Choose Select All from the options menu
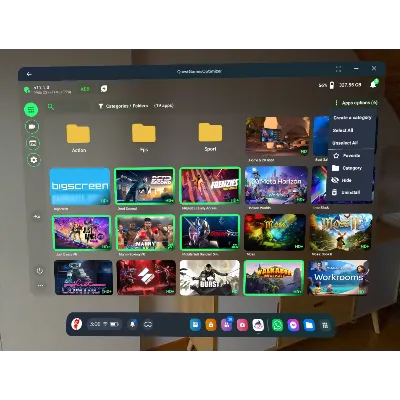The image size is (400, 400). (343, 130)
